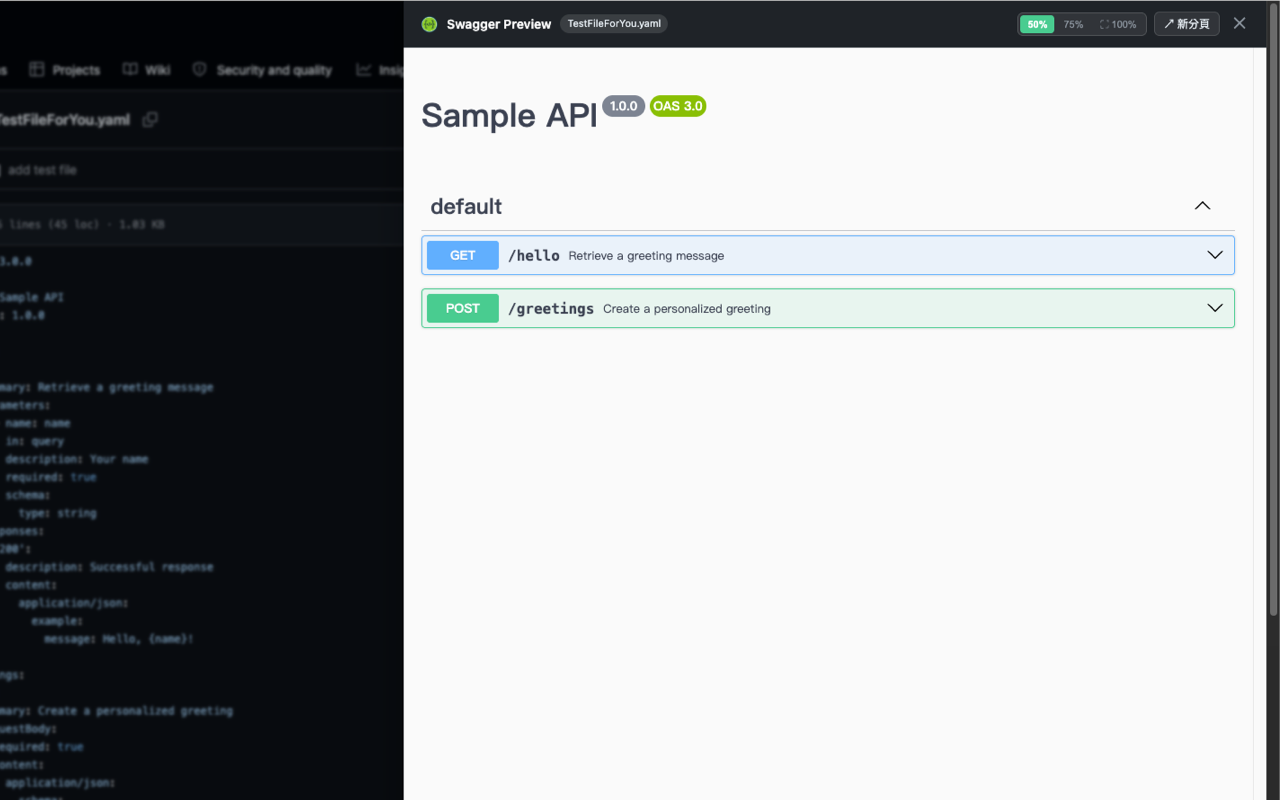Click the TestFileForYou.yaml pill in the preview header
1280x800 pixels.
(x=614, y=24)
